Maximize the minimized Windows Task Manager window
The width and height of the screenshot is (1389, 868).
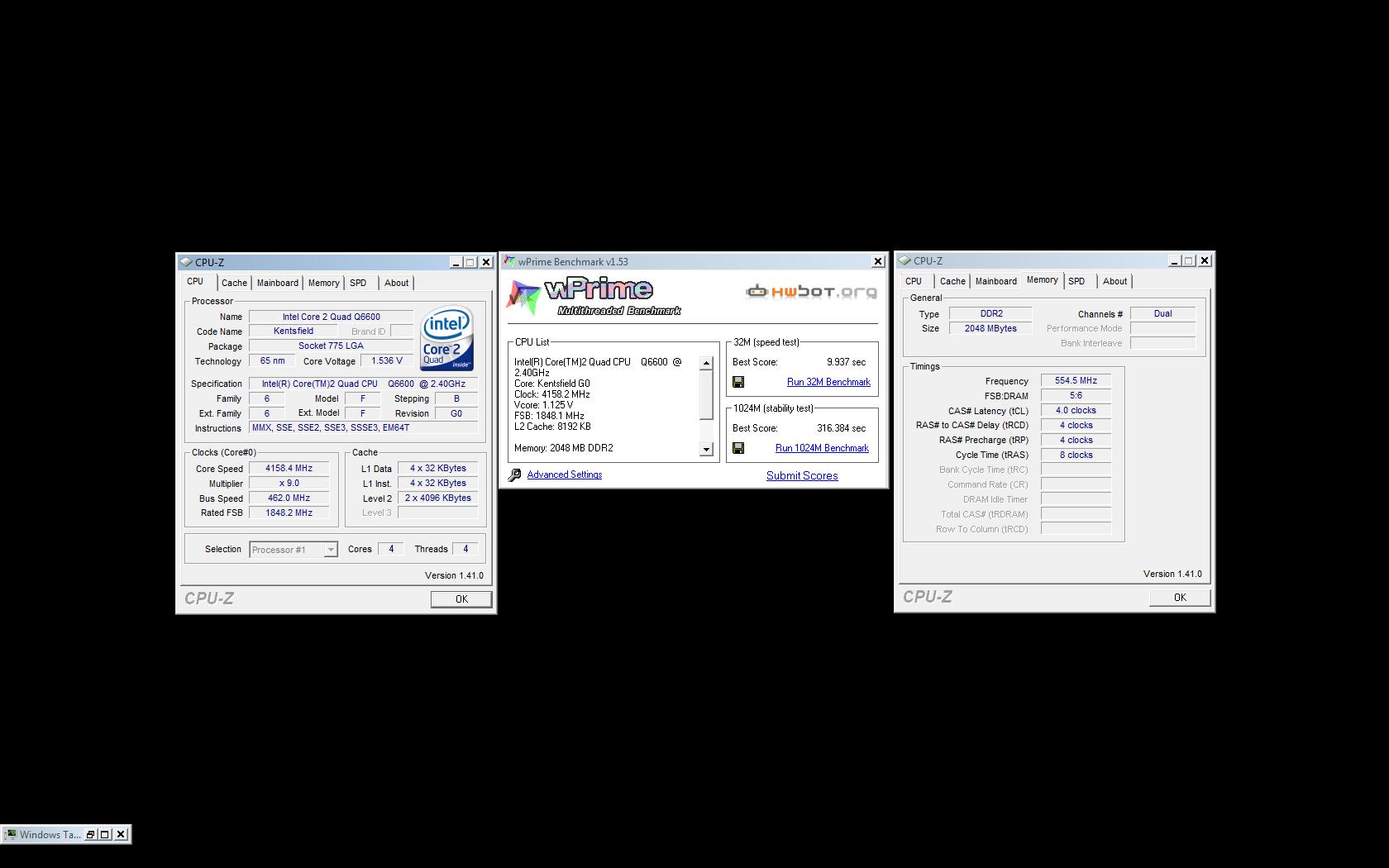106,834
